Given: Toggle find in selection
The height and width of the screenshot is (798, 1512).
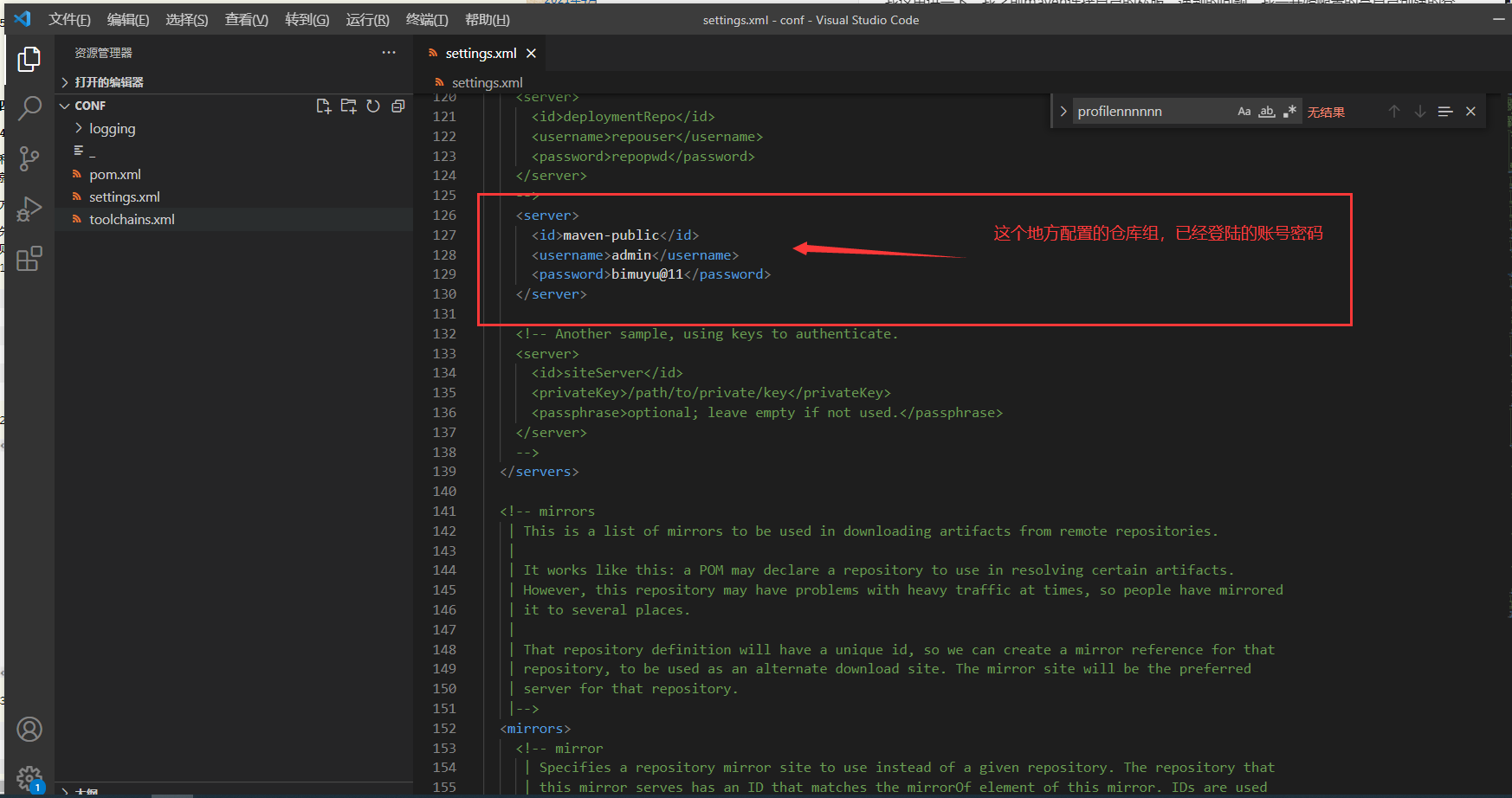Looking at the screenshot, I should [1445, 112].
